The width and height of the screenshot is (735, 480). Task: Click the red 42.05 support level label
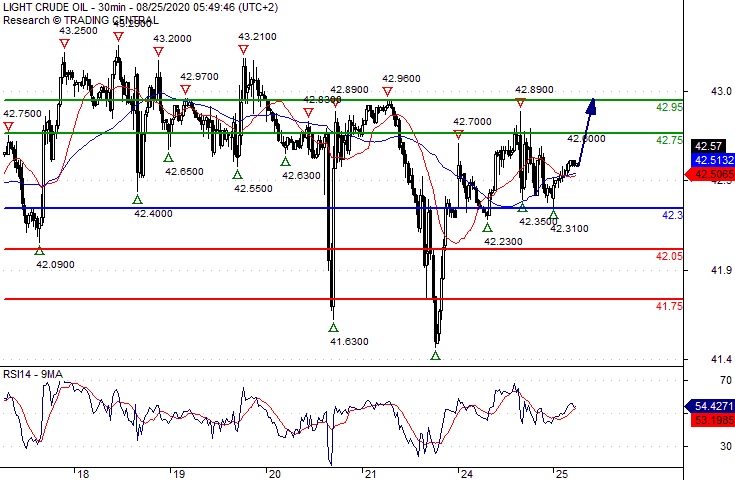point(669,256)
